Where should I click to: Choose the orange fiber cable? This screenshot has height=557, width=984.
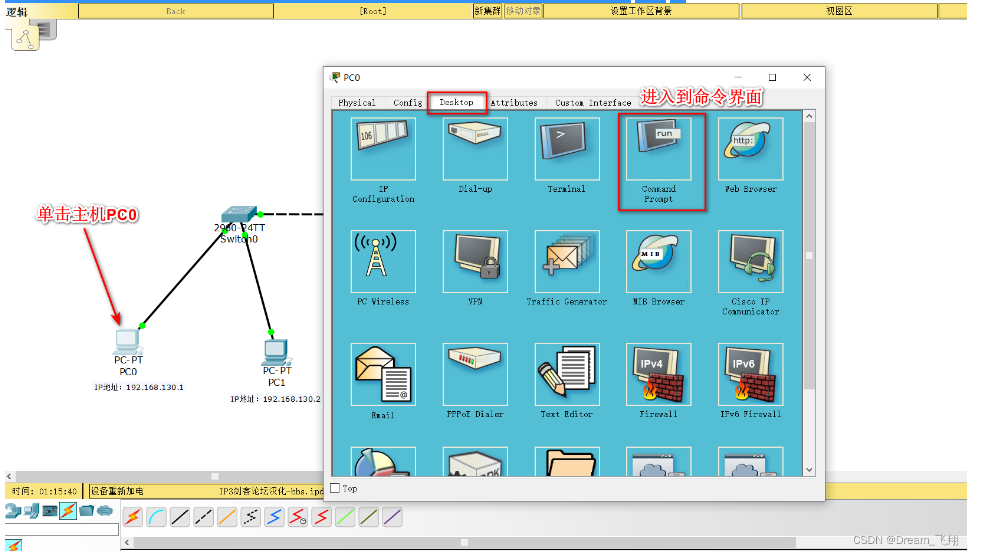[227, 517]
